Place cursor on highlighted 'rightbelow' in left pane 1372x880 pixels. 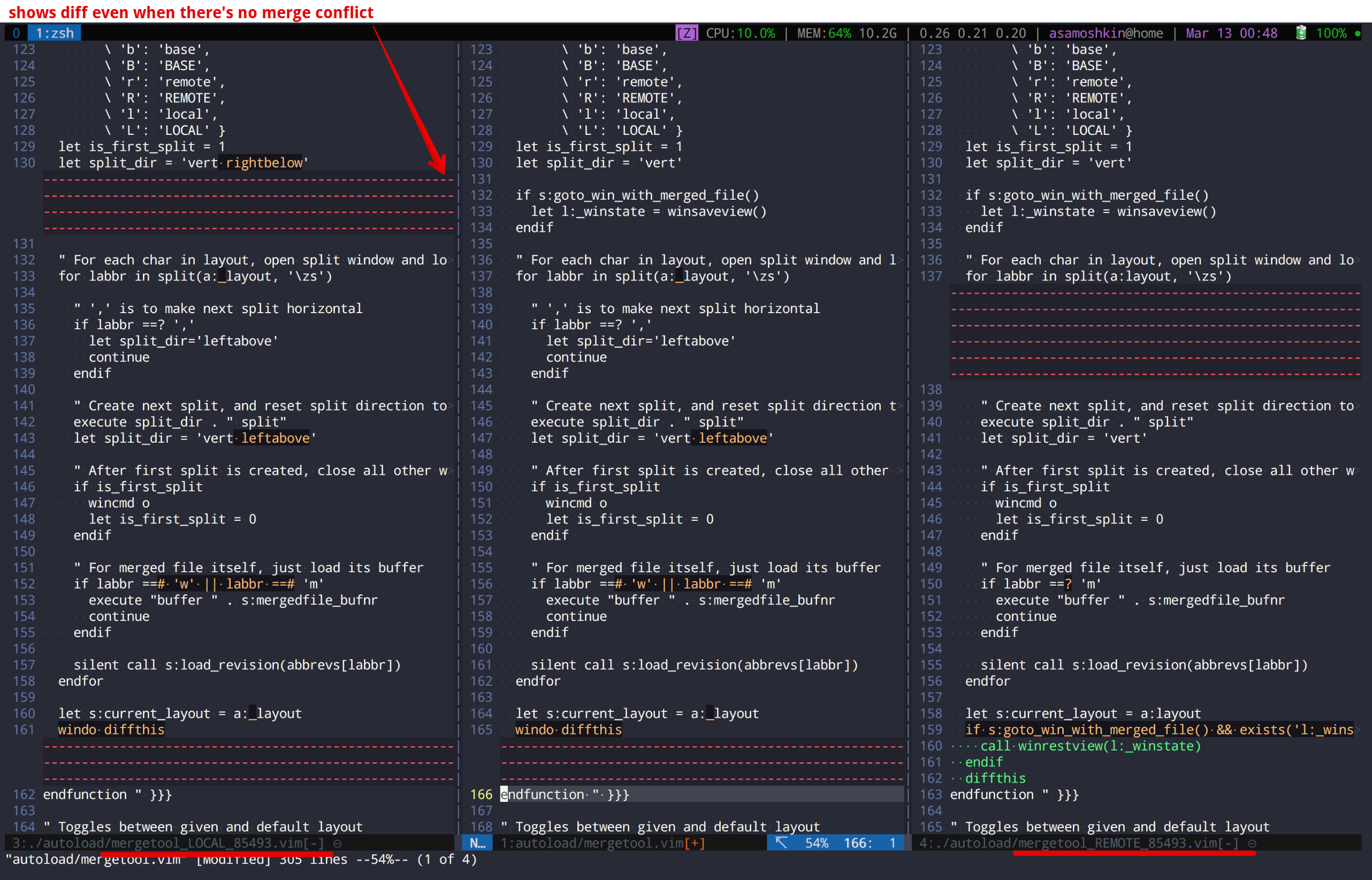264,163
